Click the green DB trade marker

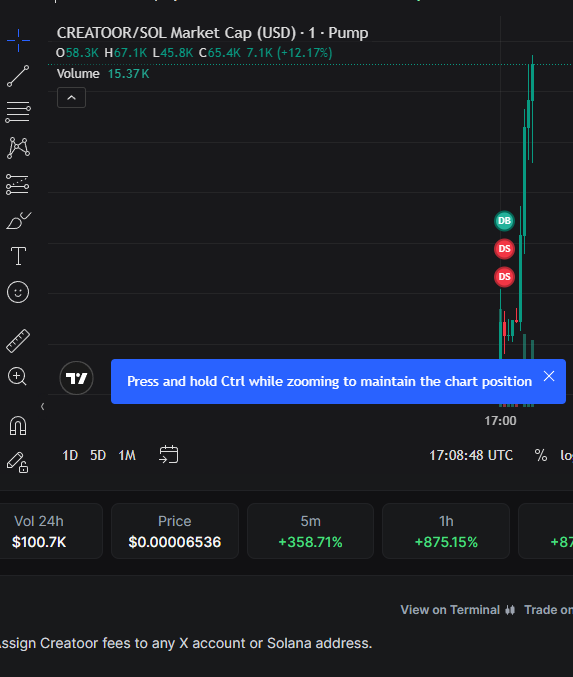tap(504, 221)
